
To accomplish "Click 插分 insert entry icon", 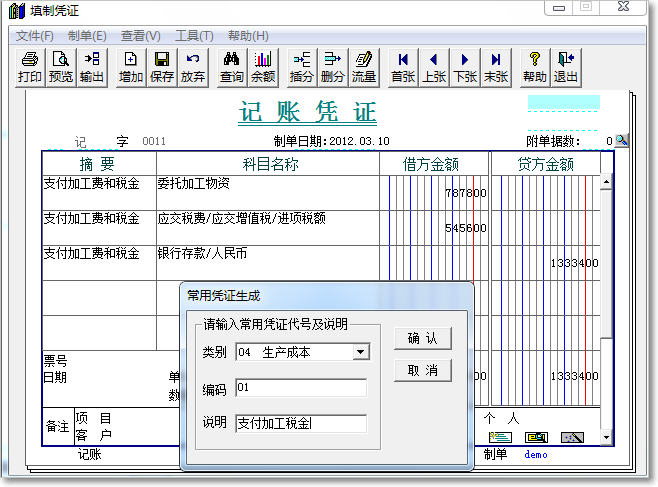I will (x=302, y=67).
